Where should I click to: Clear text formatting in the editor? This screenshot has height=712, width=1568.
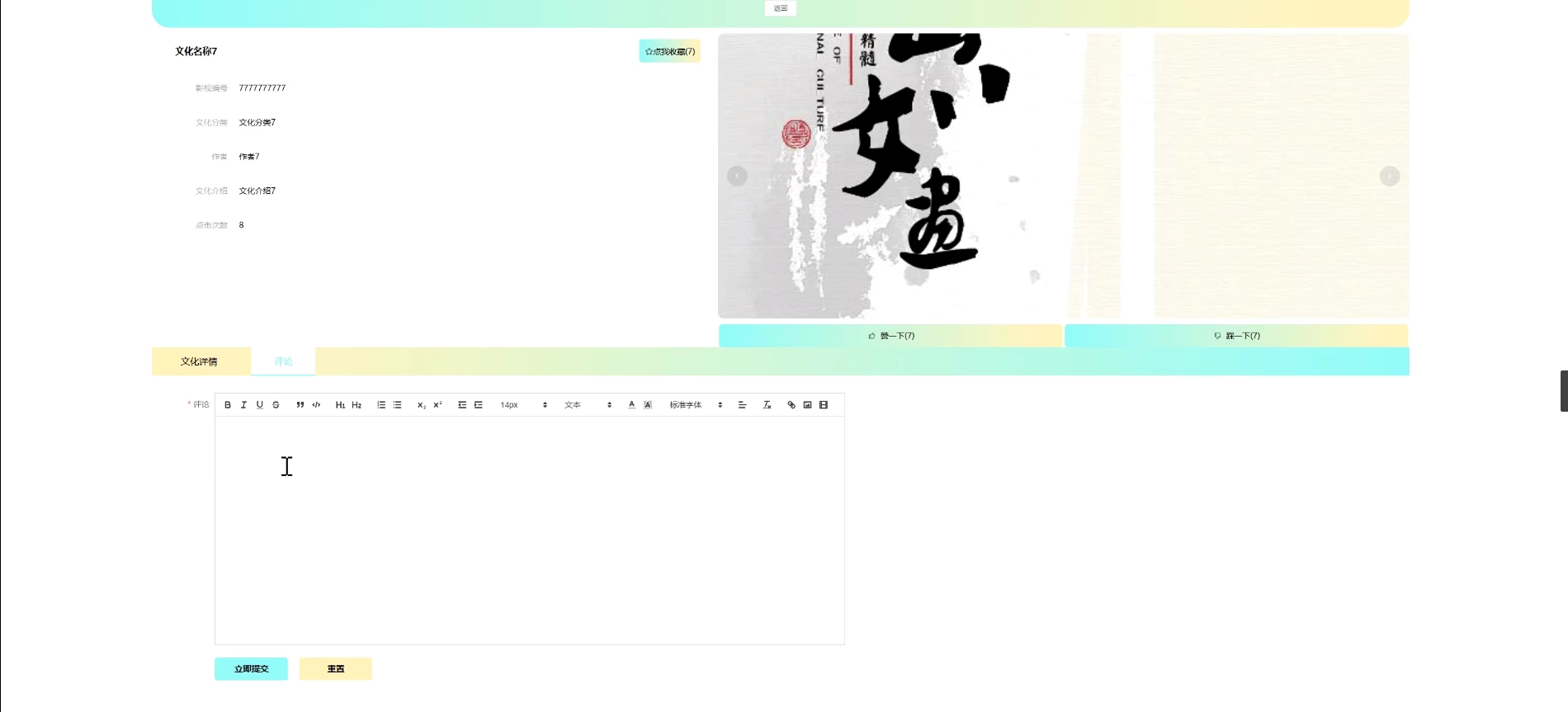pos(767,405)
